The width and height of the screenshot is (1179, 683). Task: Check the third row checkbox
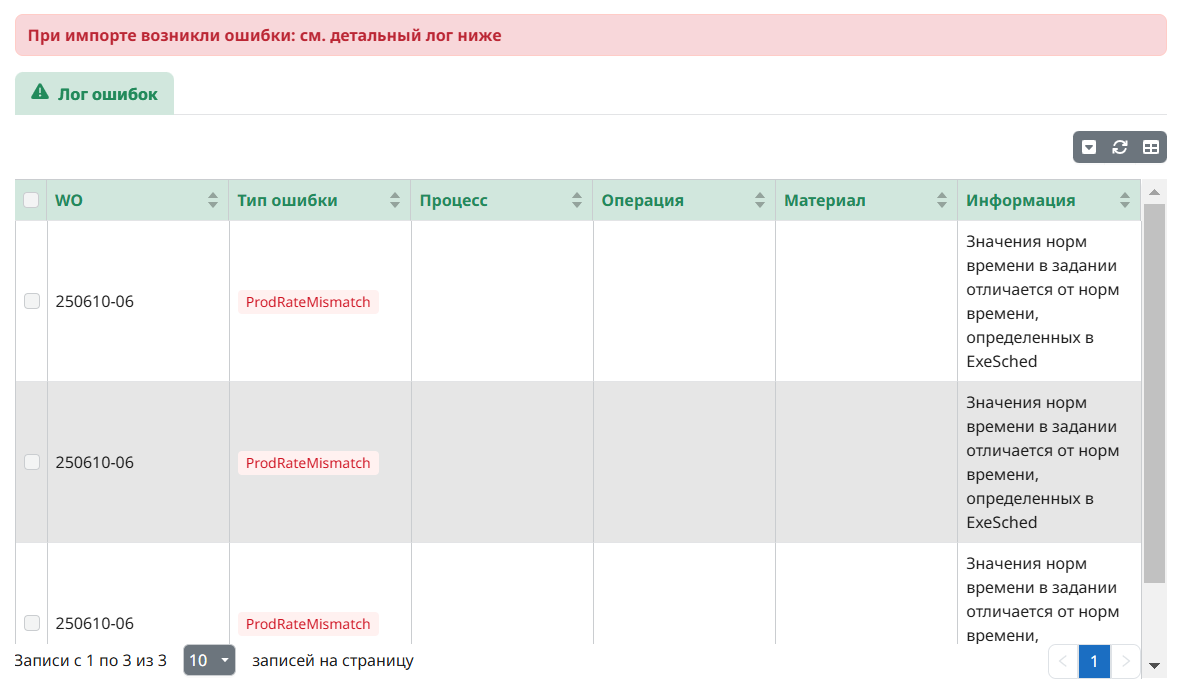click(x=32, y=623)
